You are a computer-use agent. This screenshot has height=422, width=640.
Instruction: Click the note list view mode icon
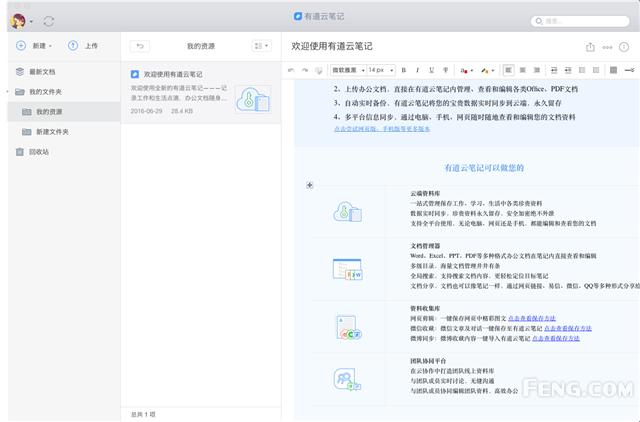click(258, 46)
